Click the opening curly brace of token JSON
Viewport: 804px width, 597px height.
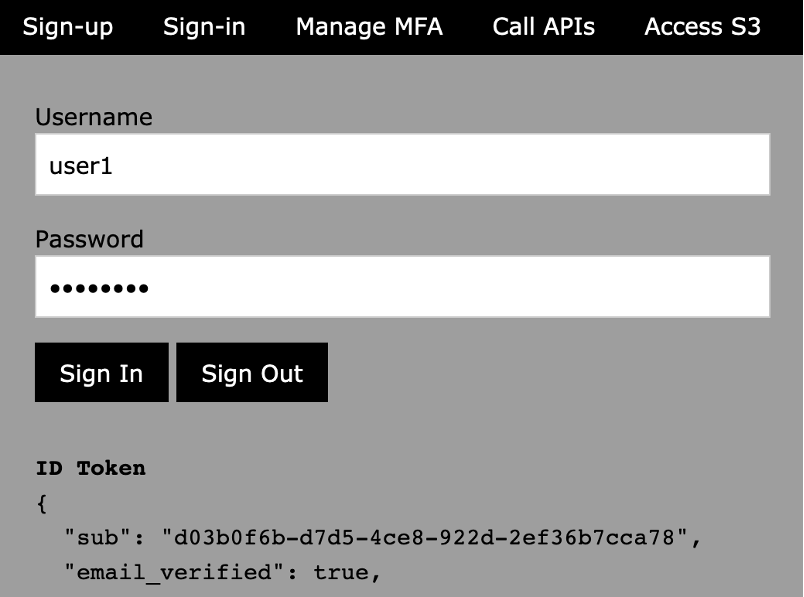[42, 504]
